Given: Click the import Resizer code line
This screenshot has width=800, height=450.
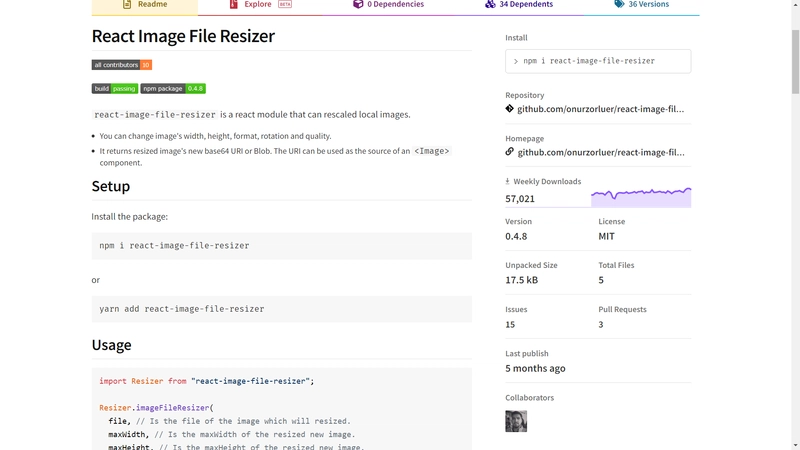Looking at the screenshot, I should click(x=207, y=381).
